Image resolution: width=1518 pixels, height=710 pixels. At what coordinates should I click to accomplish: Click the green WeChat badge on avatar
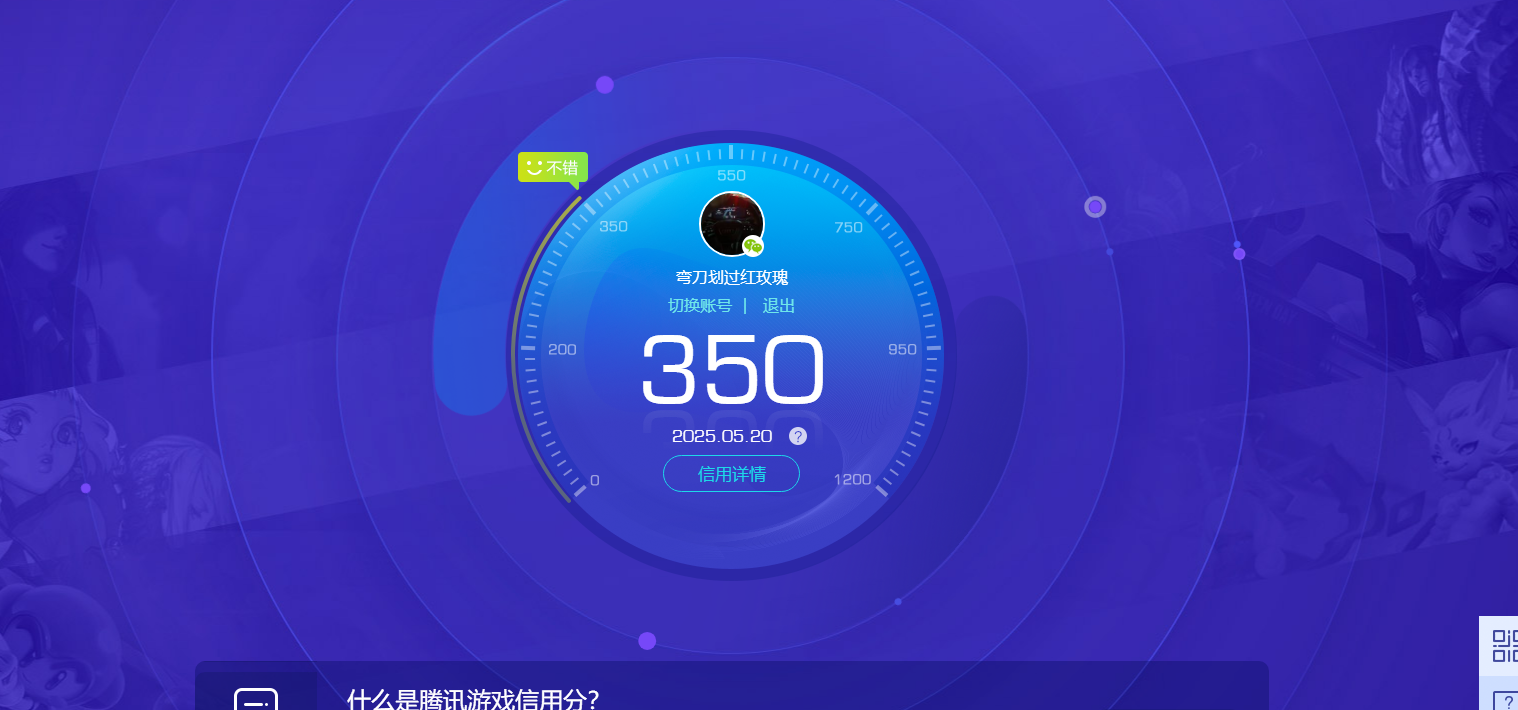click(x=753, y=246)
